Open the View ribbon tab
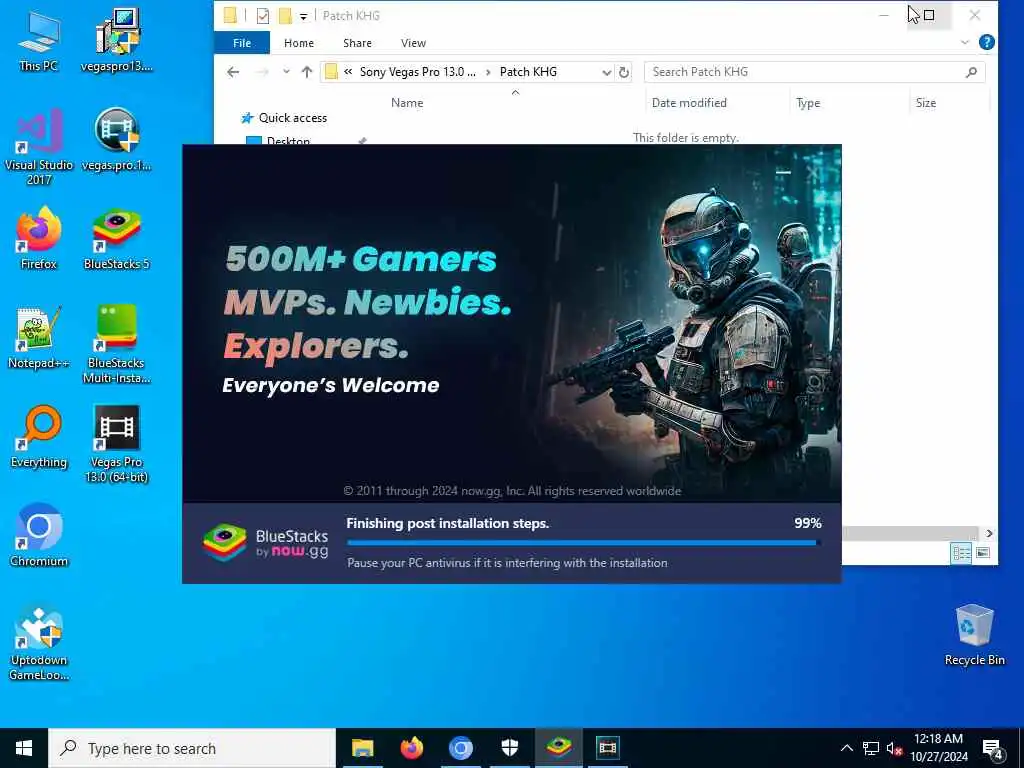 [413, 43]
